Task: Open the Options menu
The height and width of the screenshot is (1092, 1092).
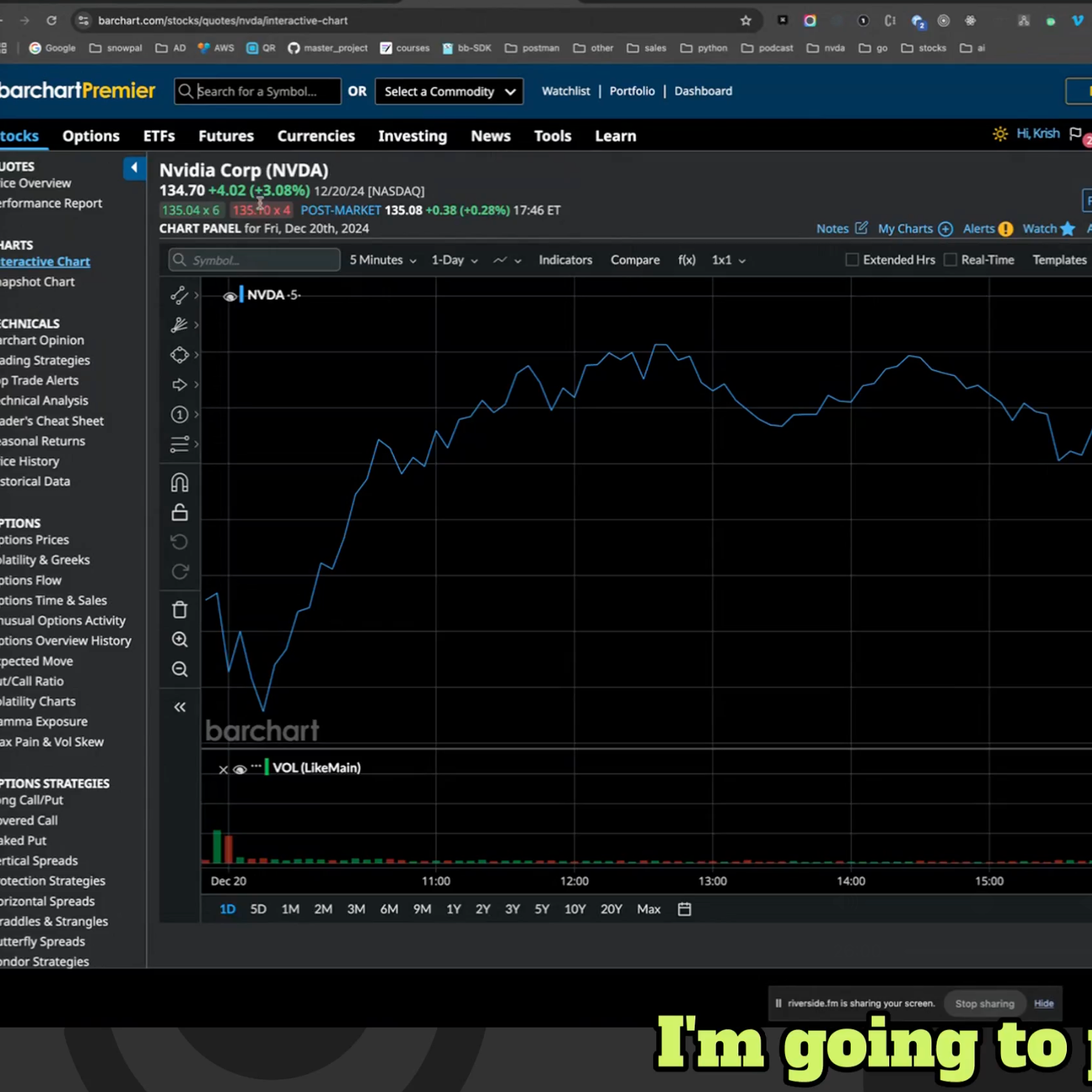Action: (91, 136)
